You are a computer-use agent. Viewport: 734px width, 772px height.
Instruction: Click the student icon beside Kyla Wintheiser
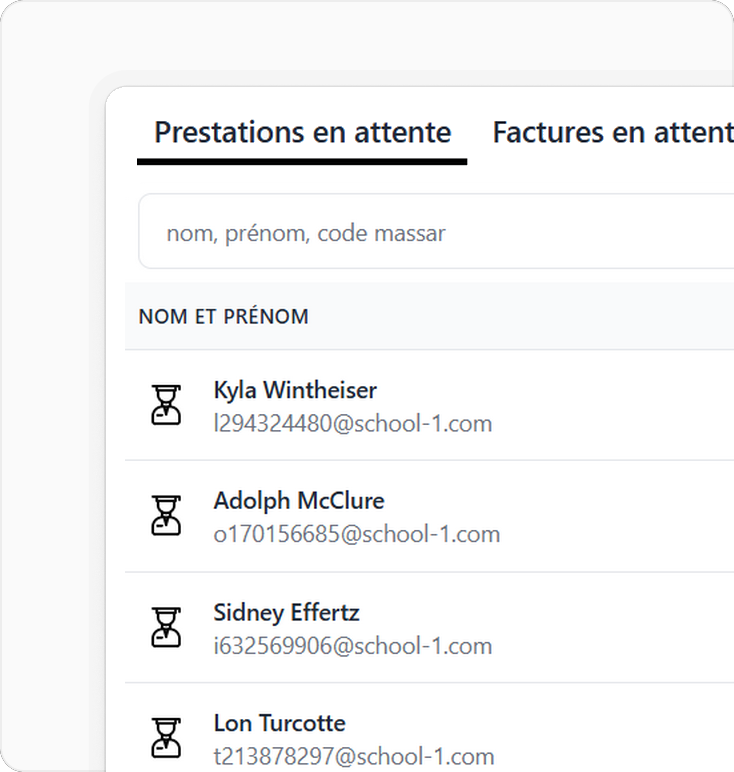tap(166, 405)
